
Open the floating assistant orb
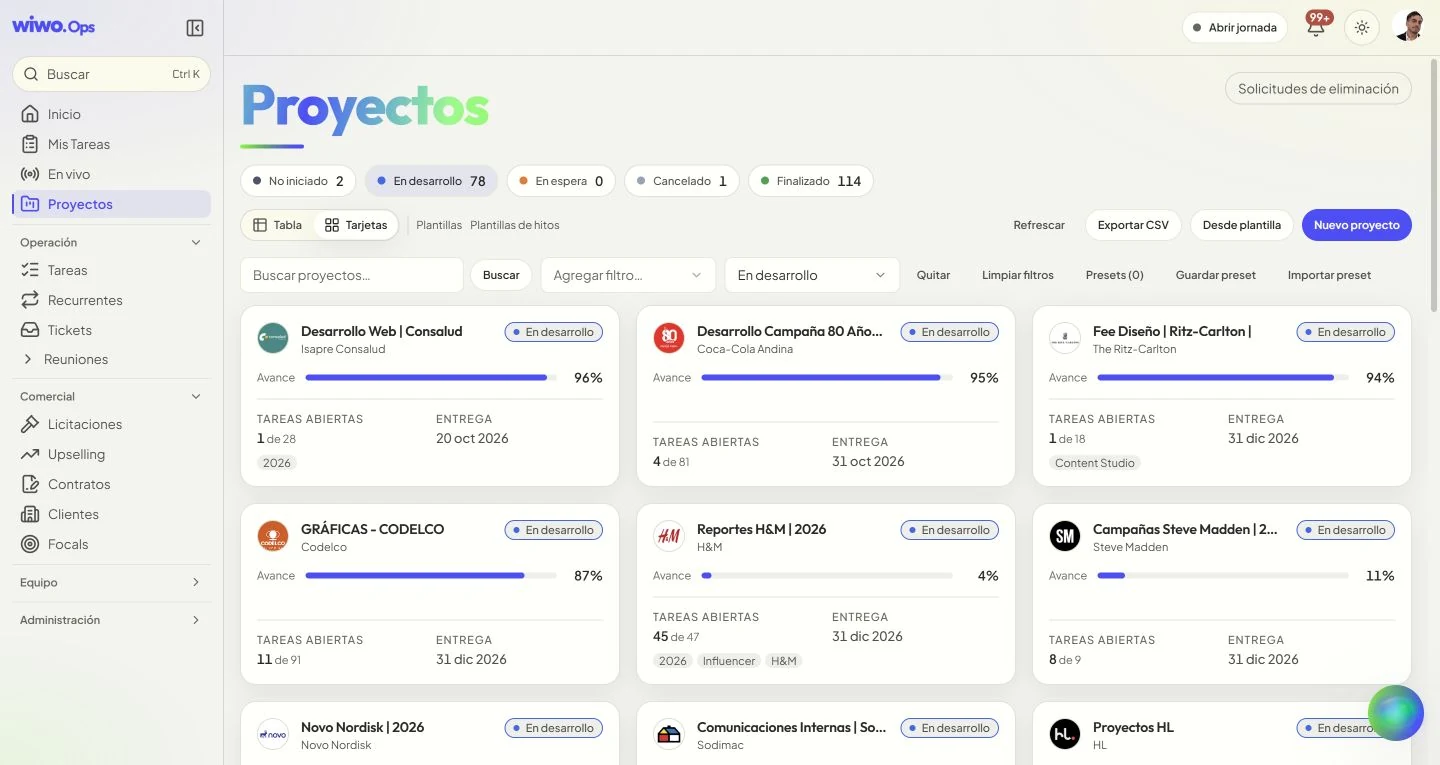pos(1395,713)
